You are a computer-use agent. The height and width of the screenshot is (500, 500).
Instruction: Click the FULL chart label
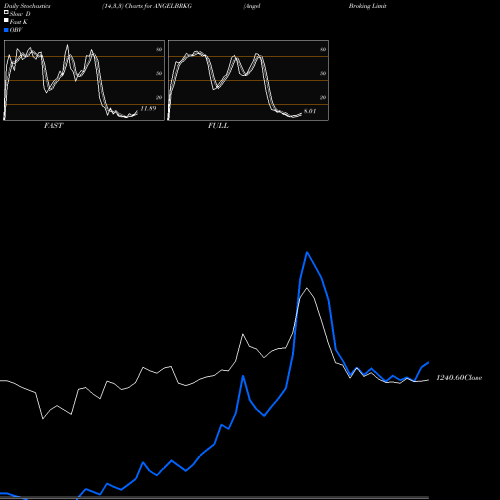pos(218,126)
